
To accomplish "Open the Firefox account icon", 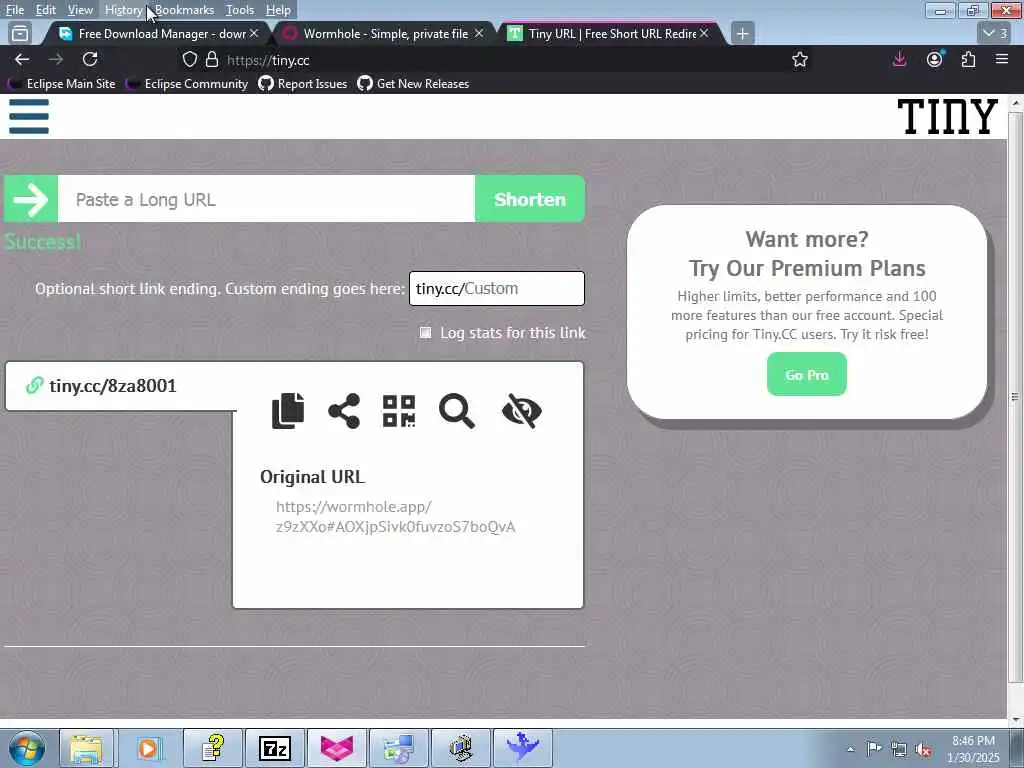I will (935, 59).
